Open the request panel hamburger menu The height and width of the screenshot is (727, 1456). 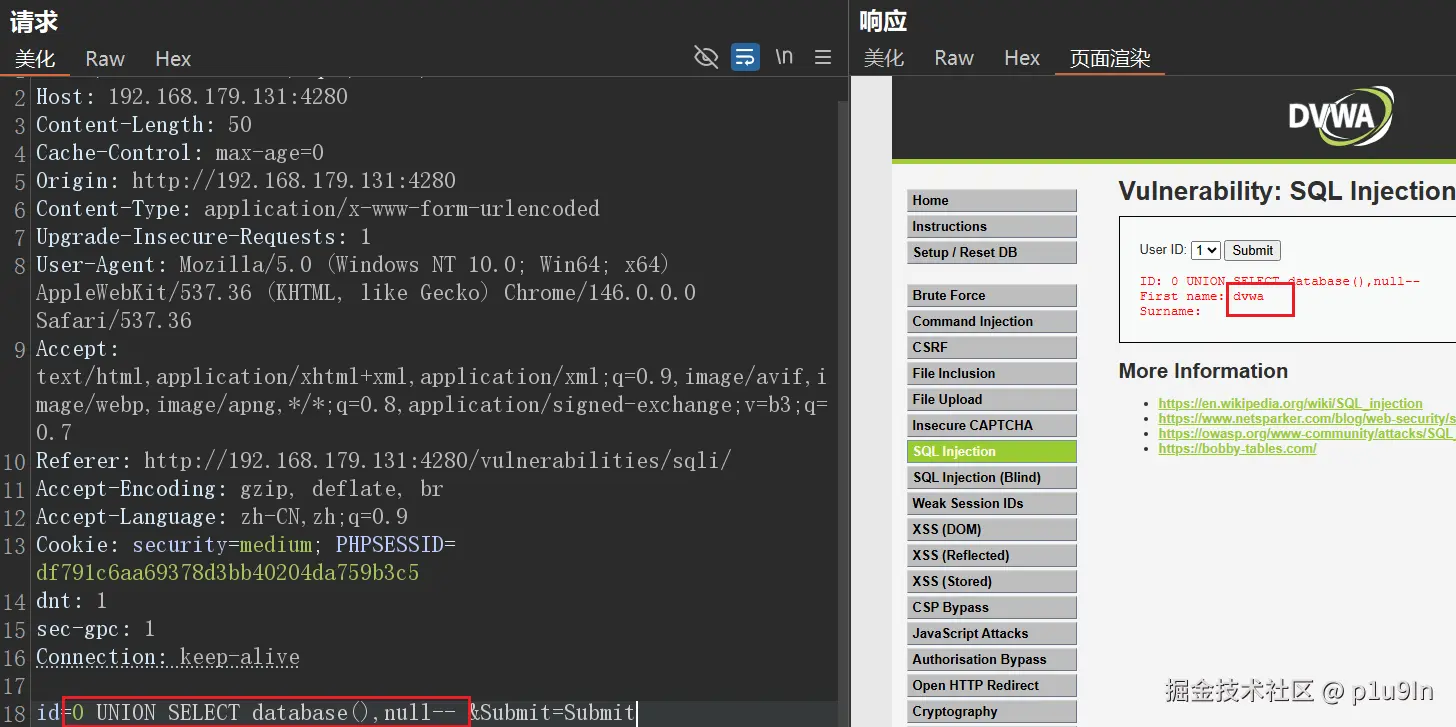pos(823,57)
